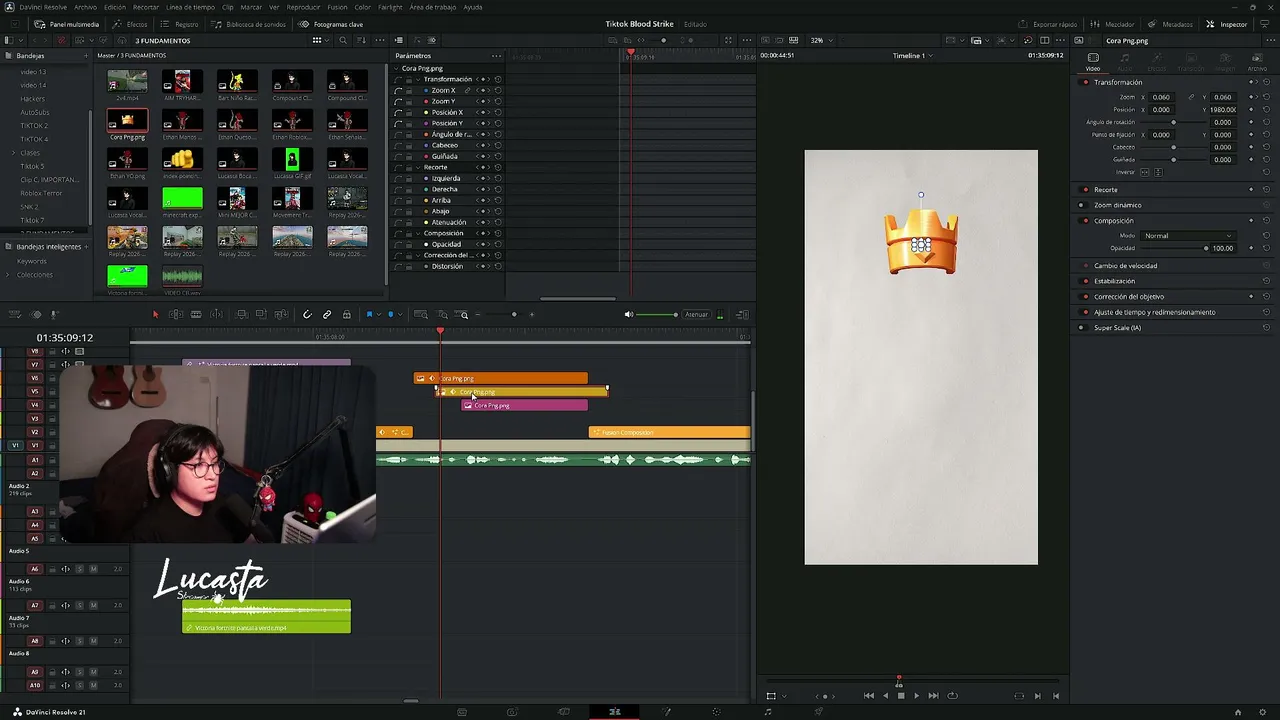Open the Archivo tab in the inspector
The height and width of the screenshot is (720, 1280).
coord(1257,61)
